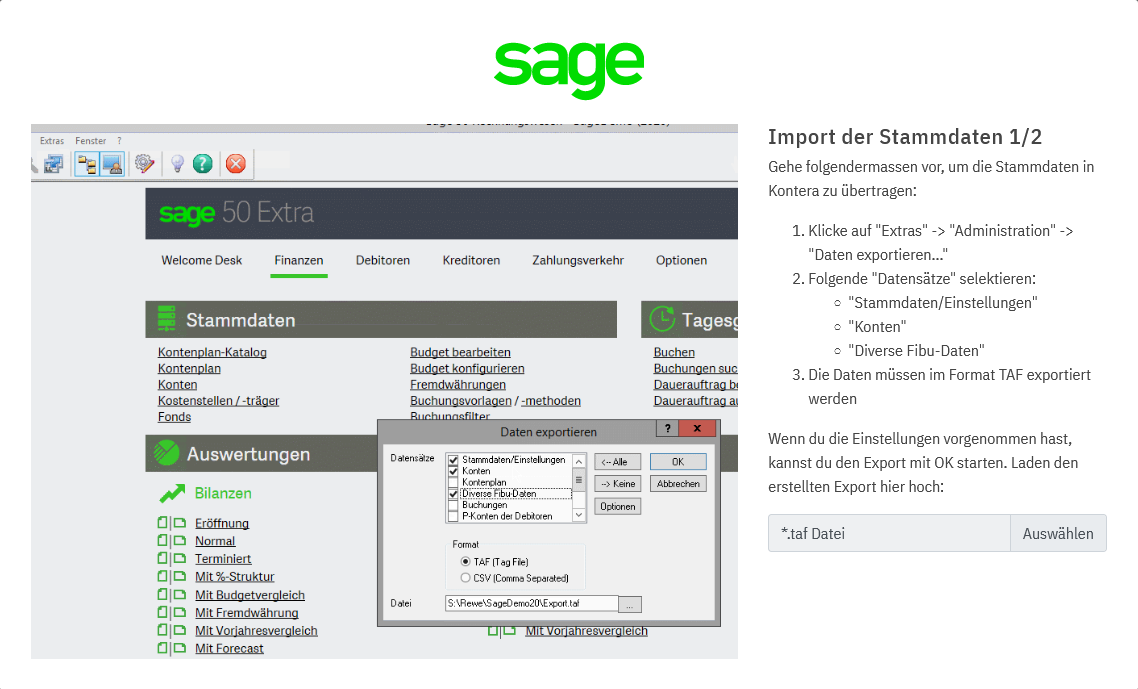Open the Kontenplan-Katalog link

[212, 352]
